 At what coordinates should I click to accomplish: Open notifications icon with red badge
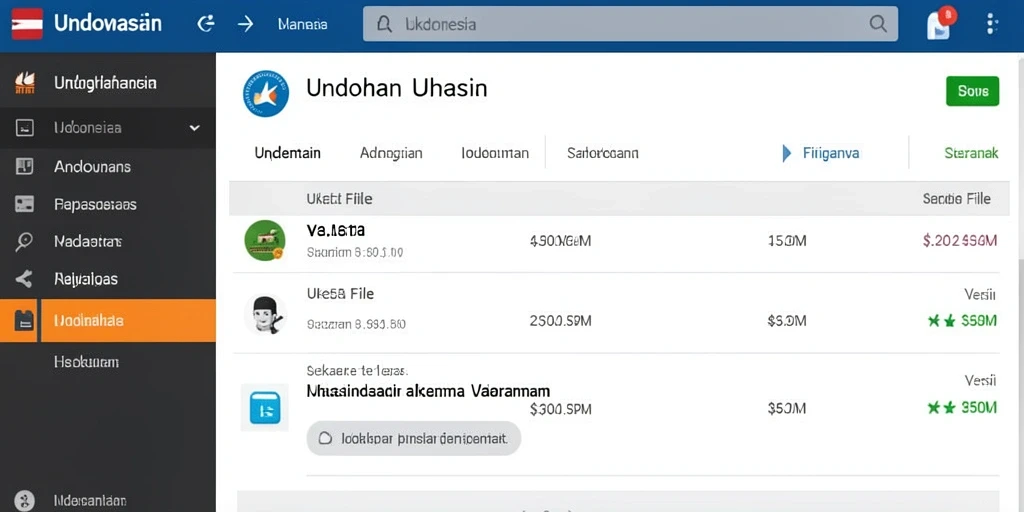940,24
